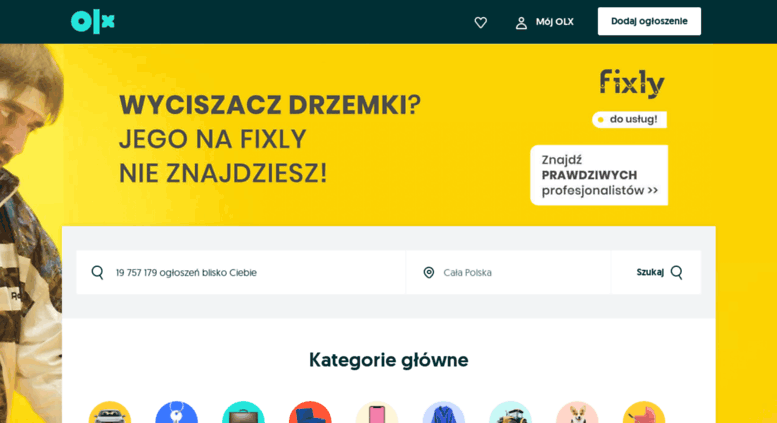Image resolution: width=777 pixels, height=423 pixels.
Task: Click the 'WYCISZACZ DRZEMKI?' banner headline
Action: 270,105
